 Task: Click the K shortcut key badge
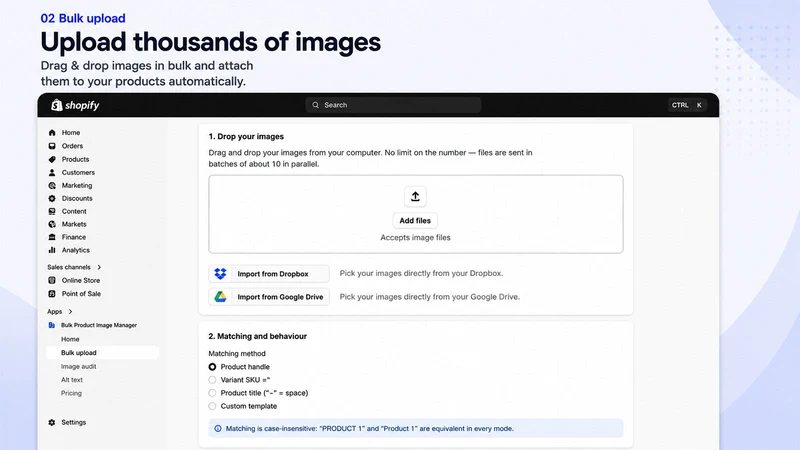pos(699,105)
